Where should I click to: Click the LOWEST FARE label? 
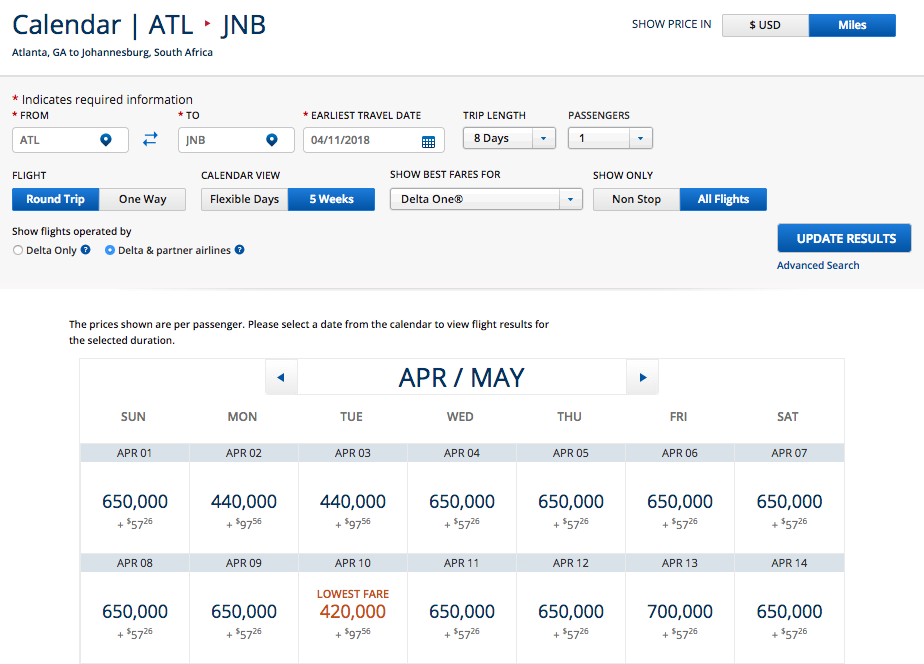click(x=352, y=594)
